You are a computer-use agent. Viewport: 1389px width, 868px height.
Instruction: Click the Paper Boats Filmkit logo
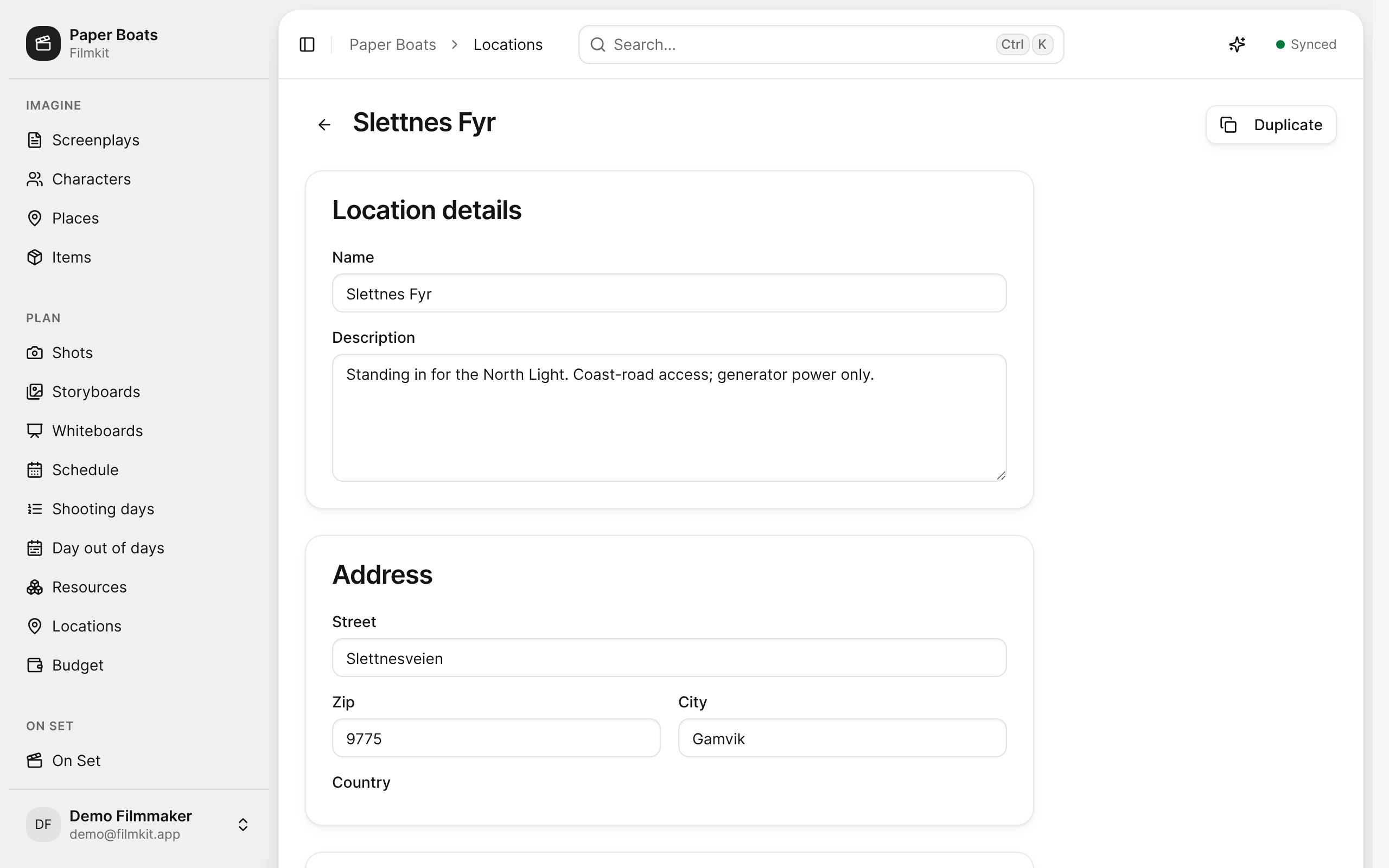(43, 43)
